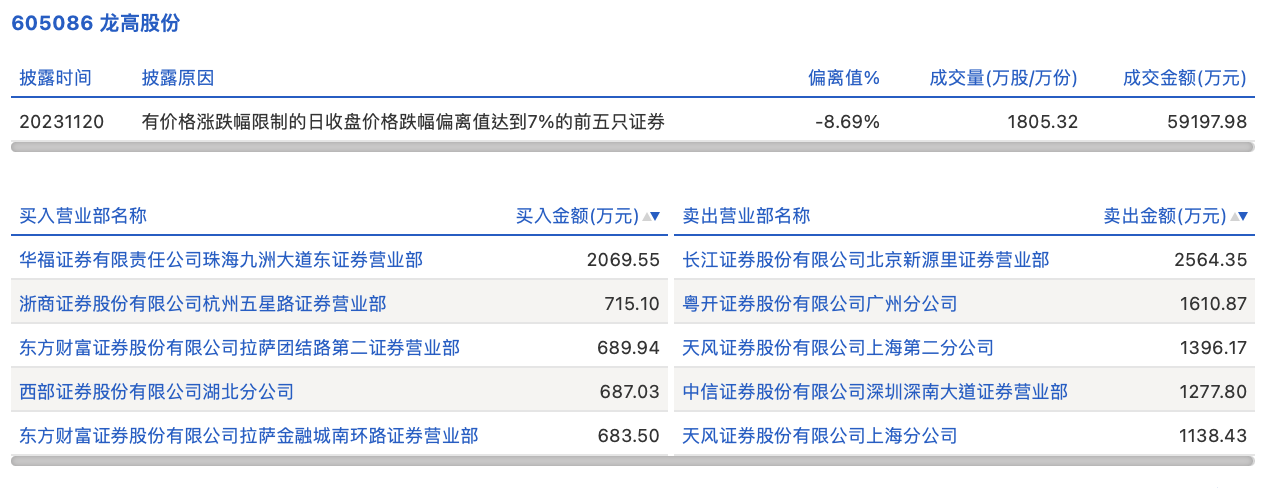Click the 卖出金额(万元) column header
This screenshot has width=1264, height=488.
click(x=1164, y=216)
